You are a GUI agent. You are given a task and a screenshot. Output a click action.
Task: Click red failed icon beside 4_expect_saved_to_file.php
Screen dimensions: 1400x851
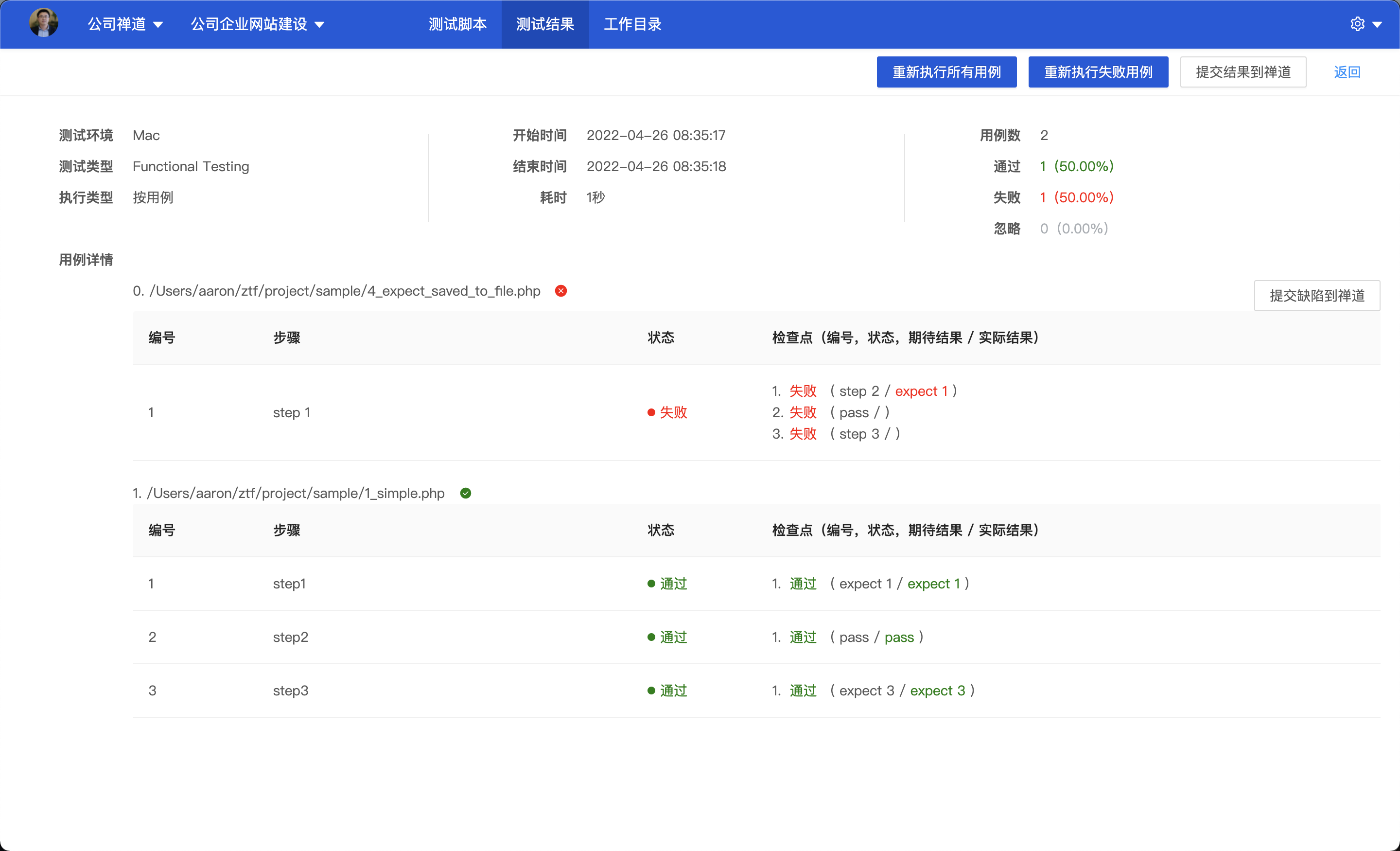click(561, 291)
